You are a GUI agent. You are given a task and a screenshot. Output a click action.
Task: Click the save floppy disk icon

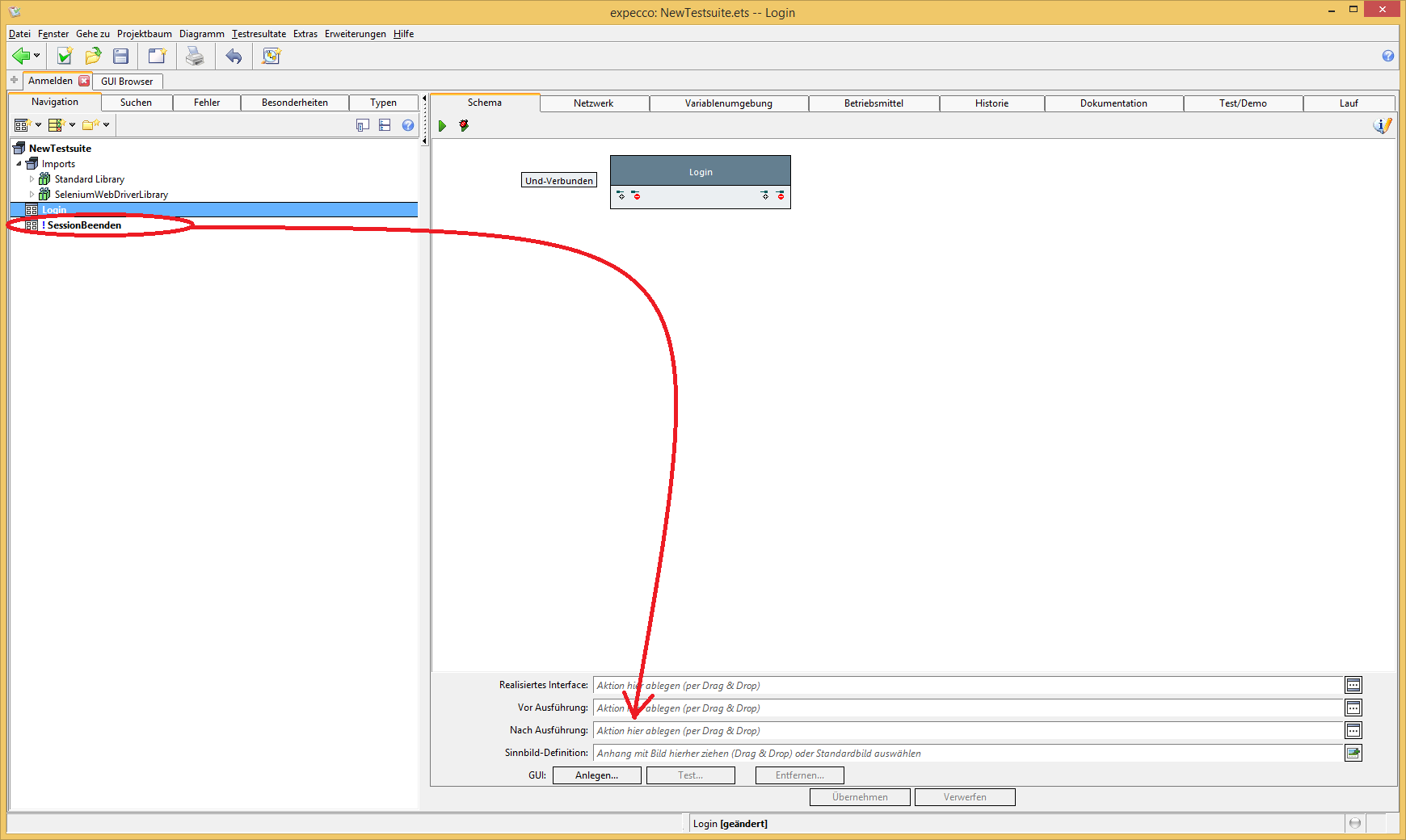tap(121, 56)
